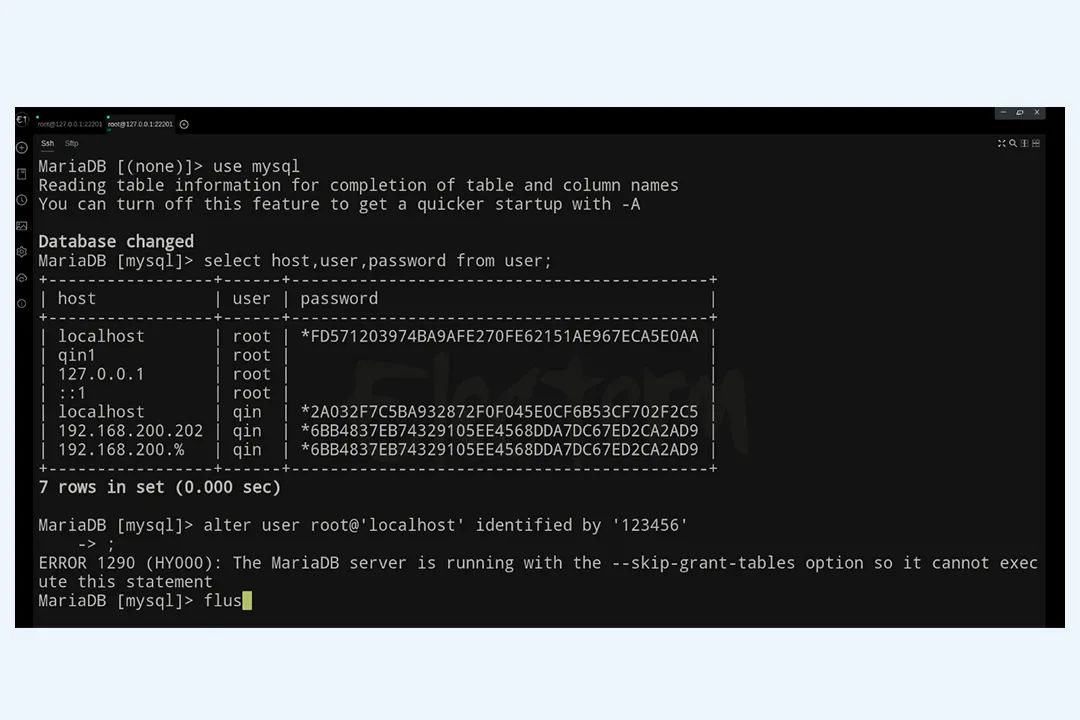
Task: Focus the terminal prompt at flus
Action: pyautogui.click(x=223, y=601)
